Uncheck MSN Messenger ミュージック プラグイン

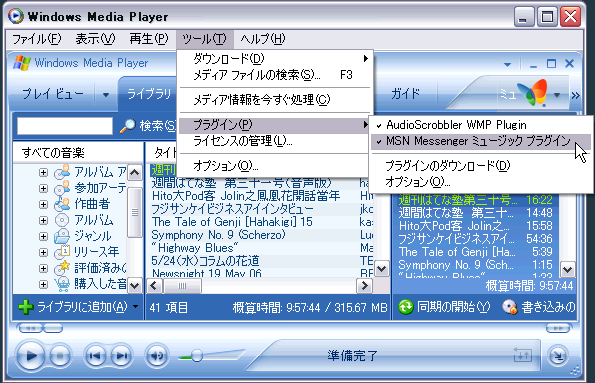[x=480, y=141]
